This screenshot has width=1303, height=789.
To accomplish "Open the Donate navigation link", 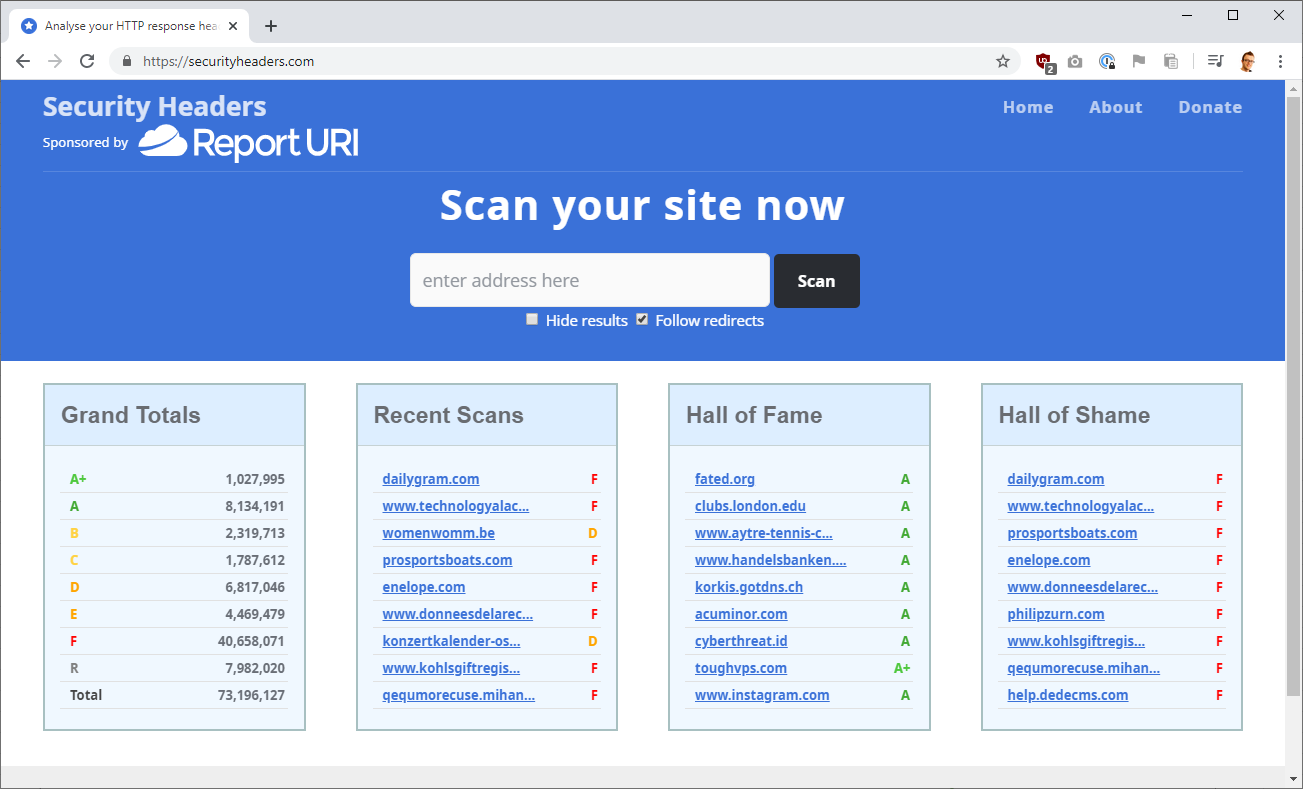I will pos(1210,107).
